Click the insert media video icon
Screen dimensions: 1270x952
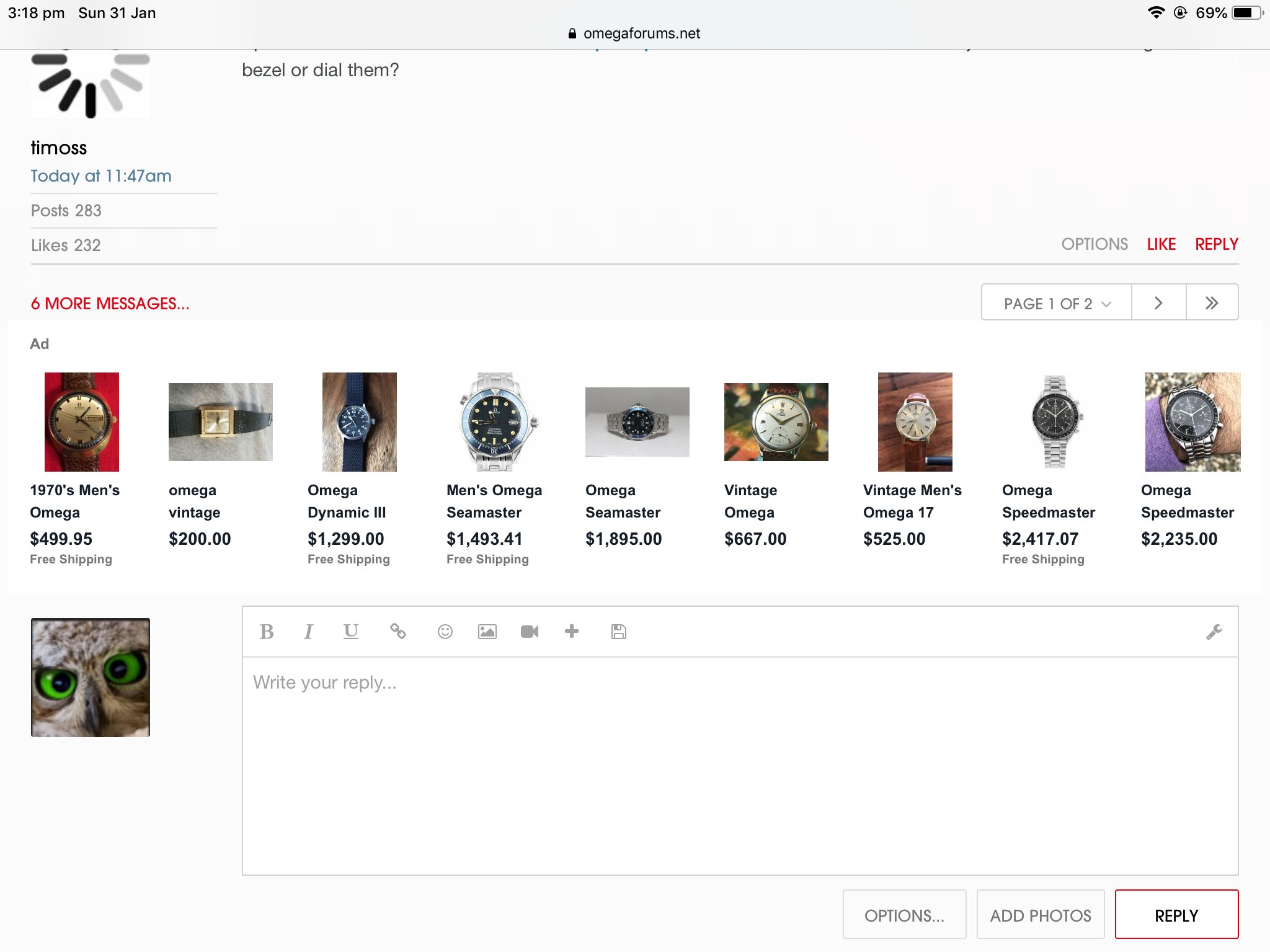click(x=529, y=632)
